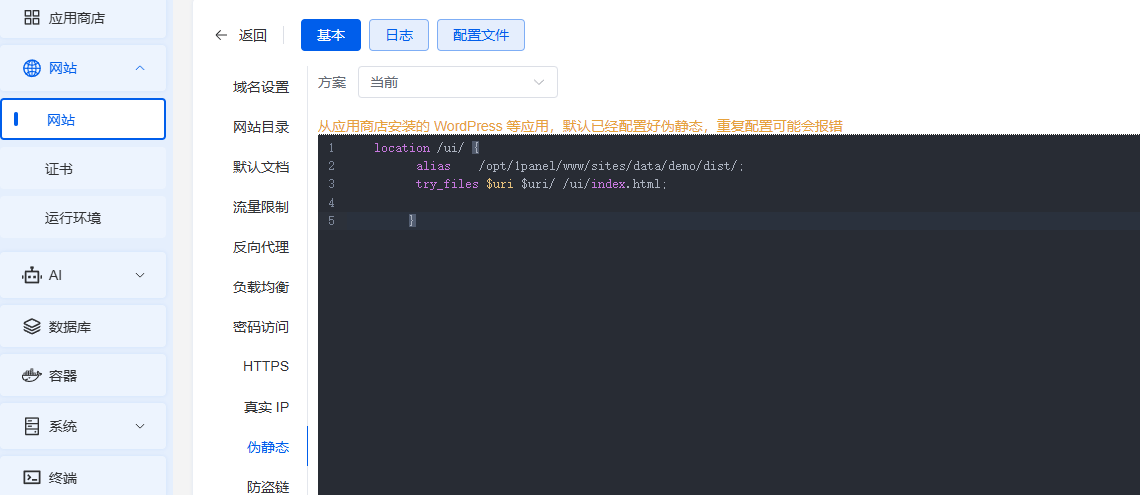Click the AI robot icon
This screenshot has width=1140, height=495.
pos(32,275)
